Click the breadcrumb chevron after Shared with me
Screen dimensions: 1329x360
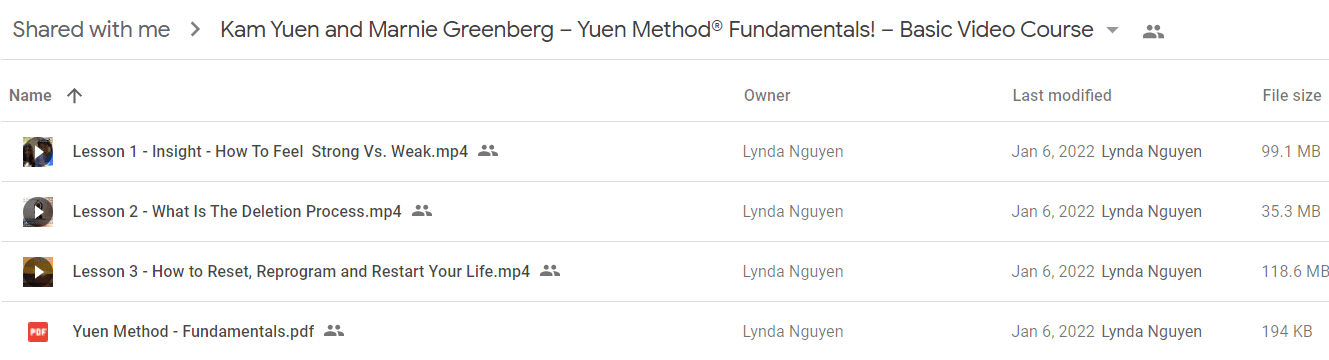coord(195,30)
